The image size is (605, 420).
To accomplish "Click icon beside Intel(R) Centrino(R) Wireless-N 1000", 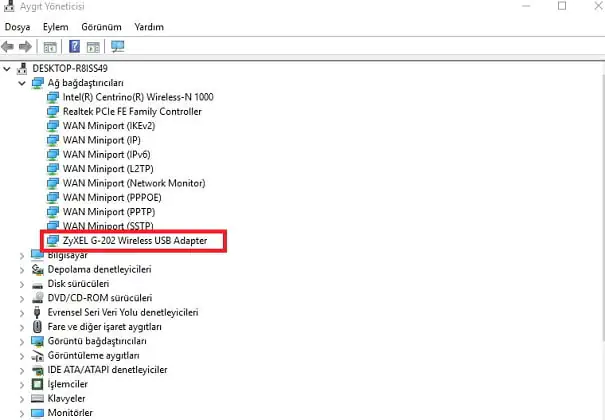I will (53, 97).
